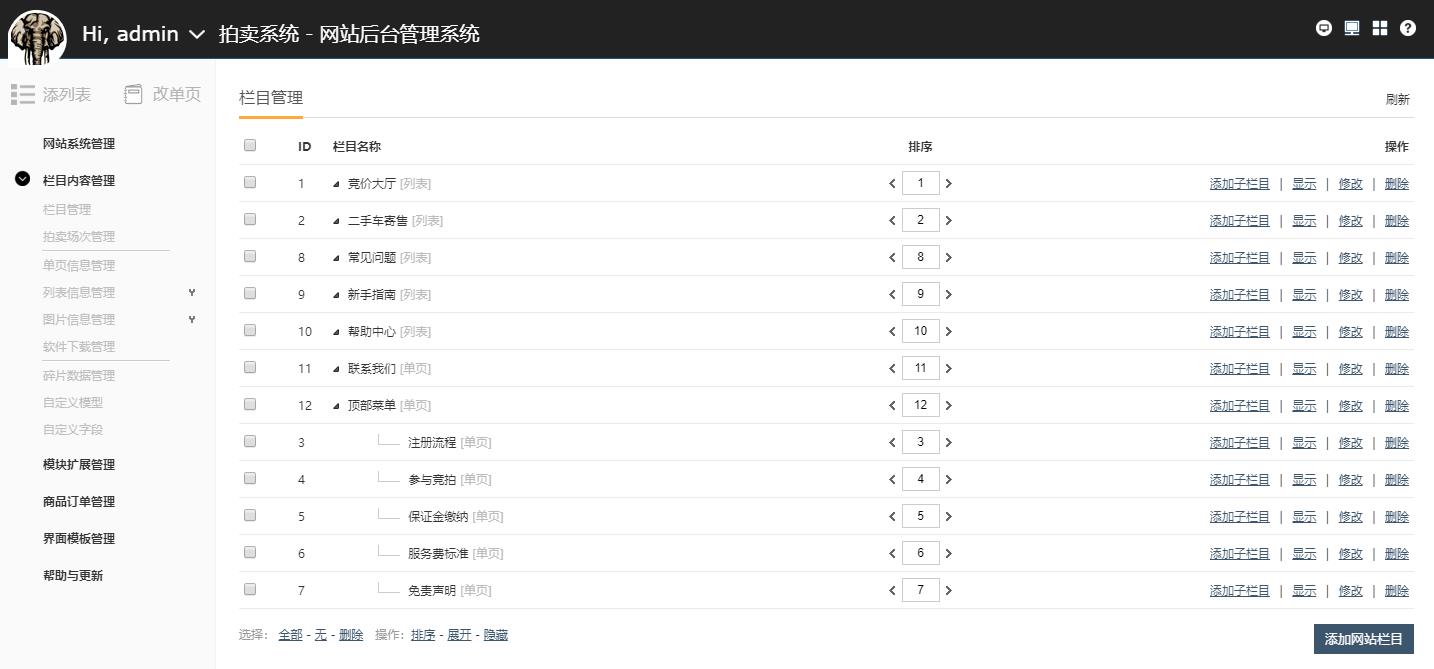Open the 模块扩展管理 menu
1434x669 pixels.
coord(79,464)
